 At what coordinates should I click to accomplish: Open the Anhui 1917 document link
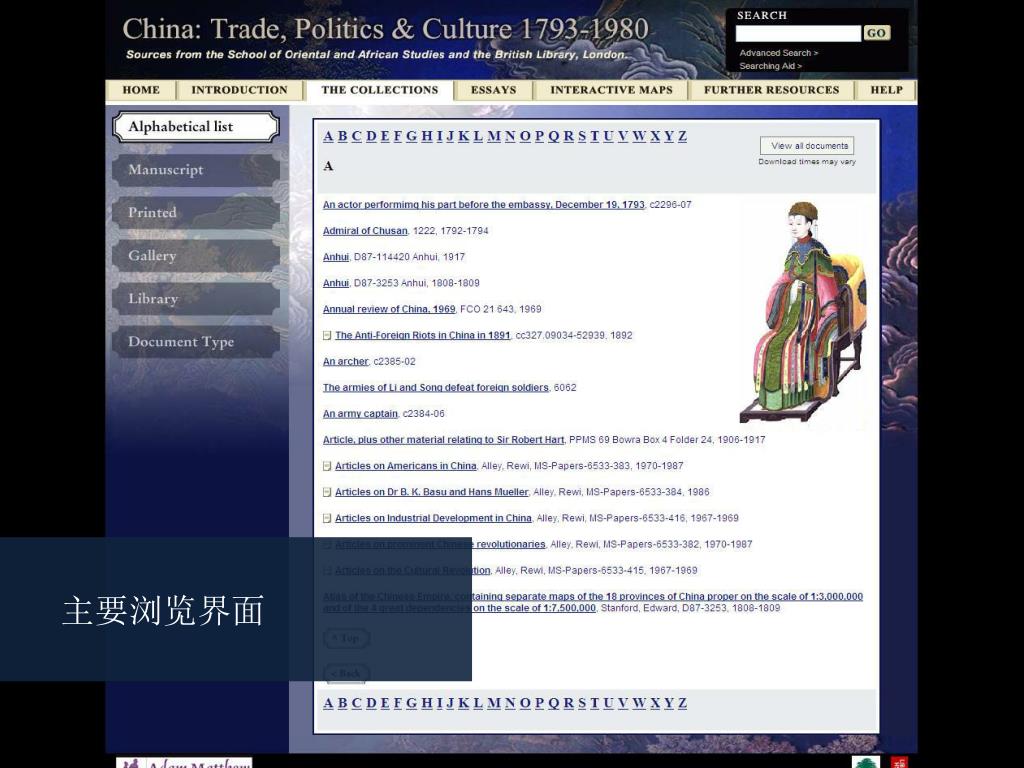tap(336, 257)
